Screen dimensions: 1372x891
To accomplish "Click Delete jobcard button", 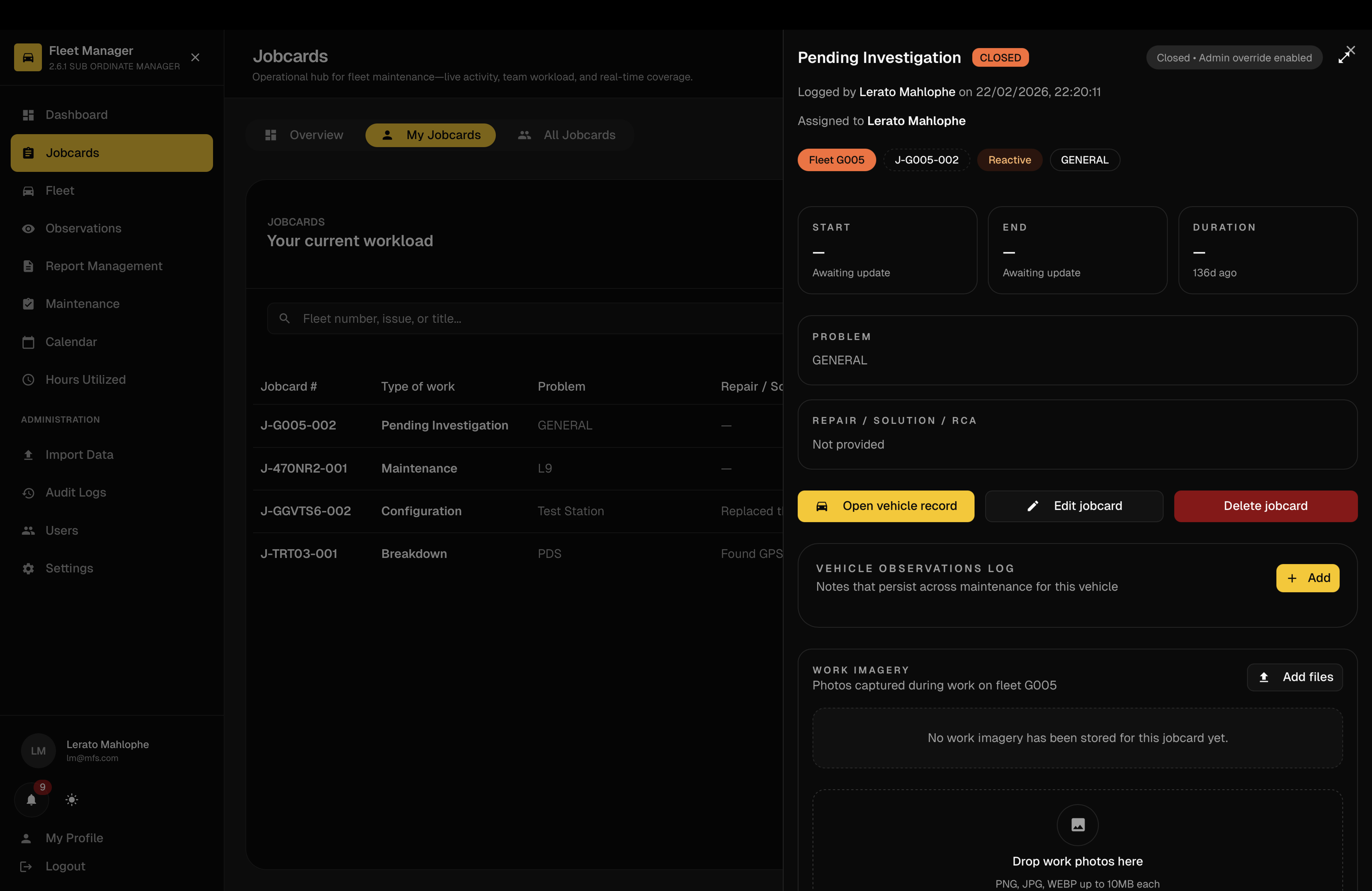I will 1266,506.
